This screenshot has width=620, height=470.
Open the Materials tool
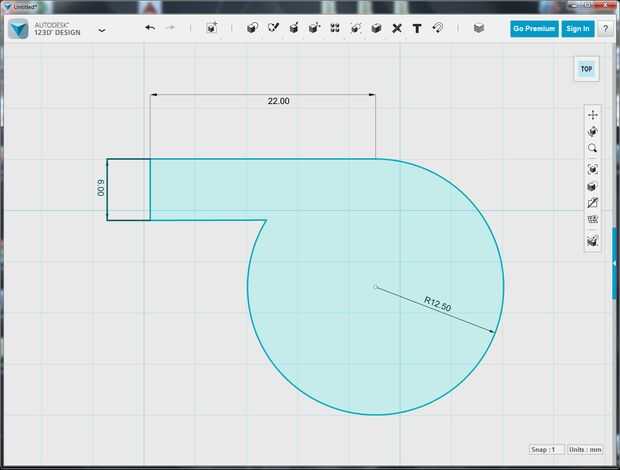(479, 28)
